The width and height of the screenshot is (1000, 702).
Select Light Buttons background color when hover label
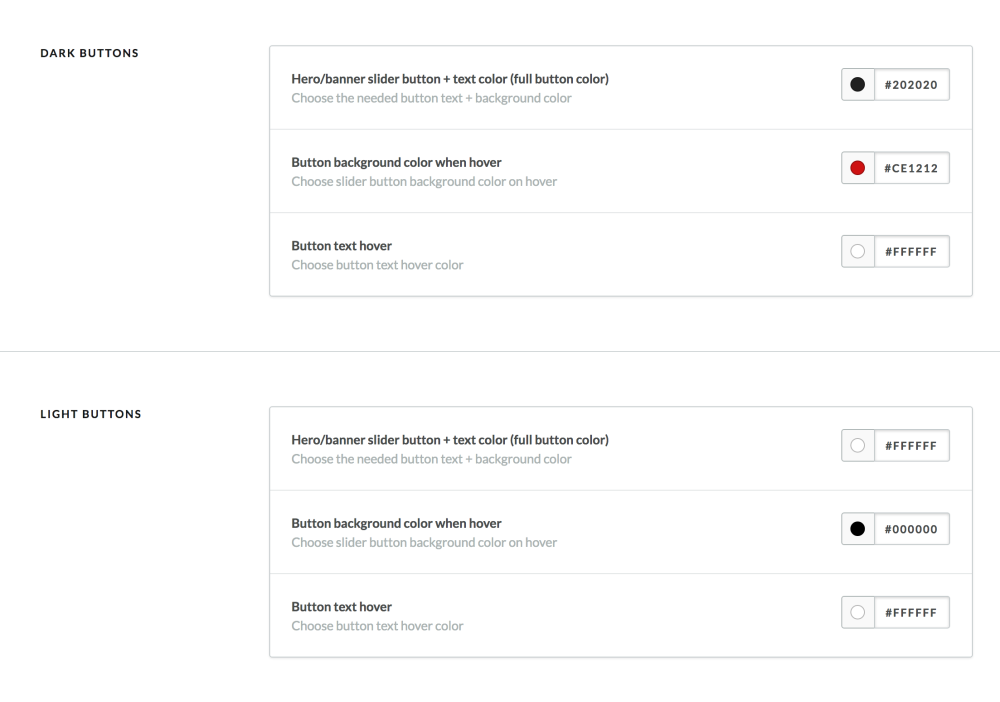coord(396,523)
